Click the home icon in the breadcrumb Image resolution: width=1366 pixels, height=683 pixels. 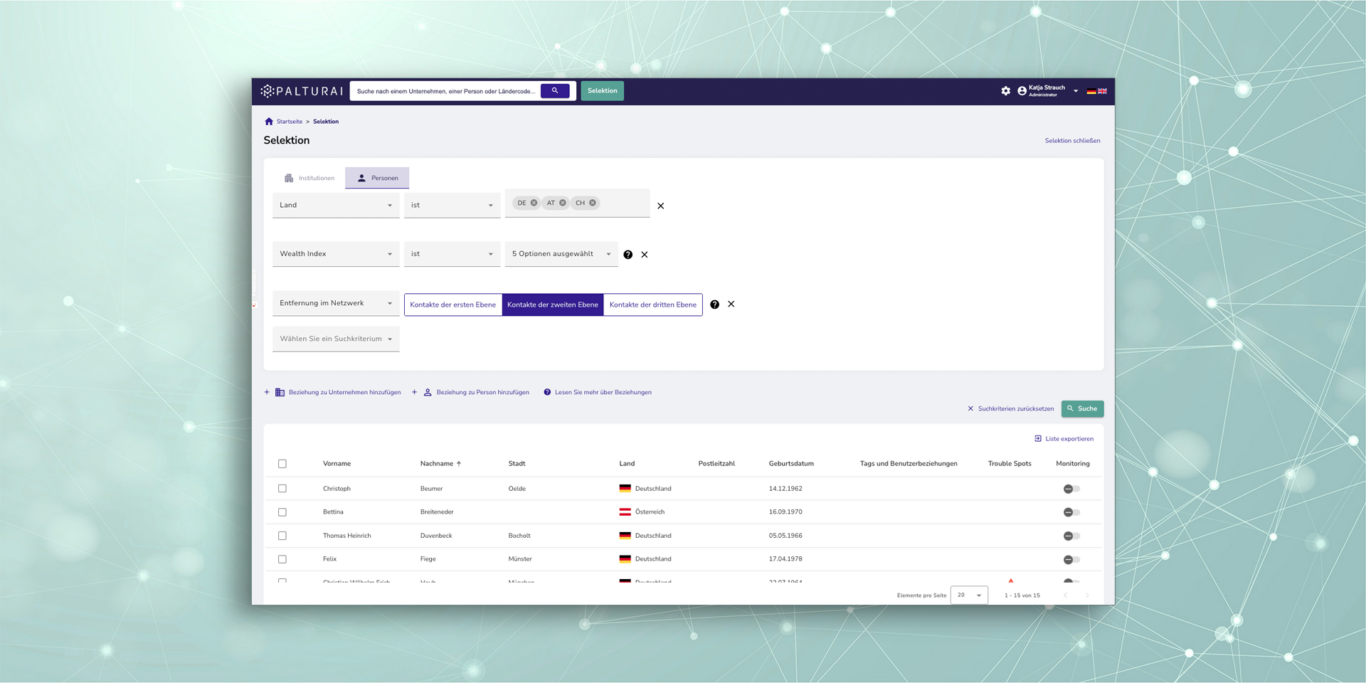268,122
